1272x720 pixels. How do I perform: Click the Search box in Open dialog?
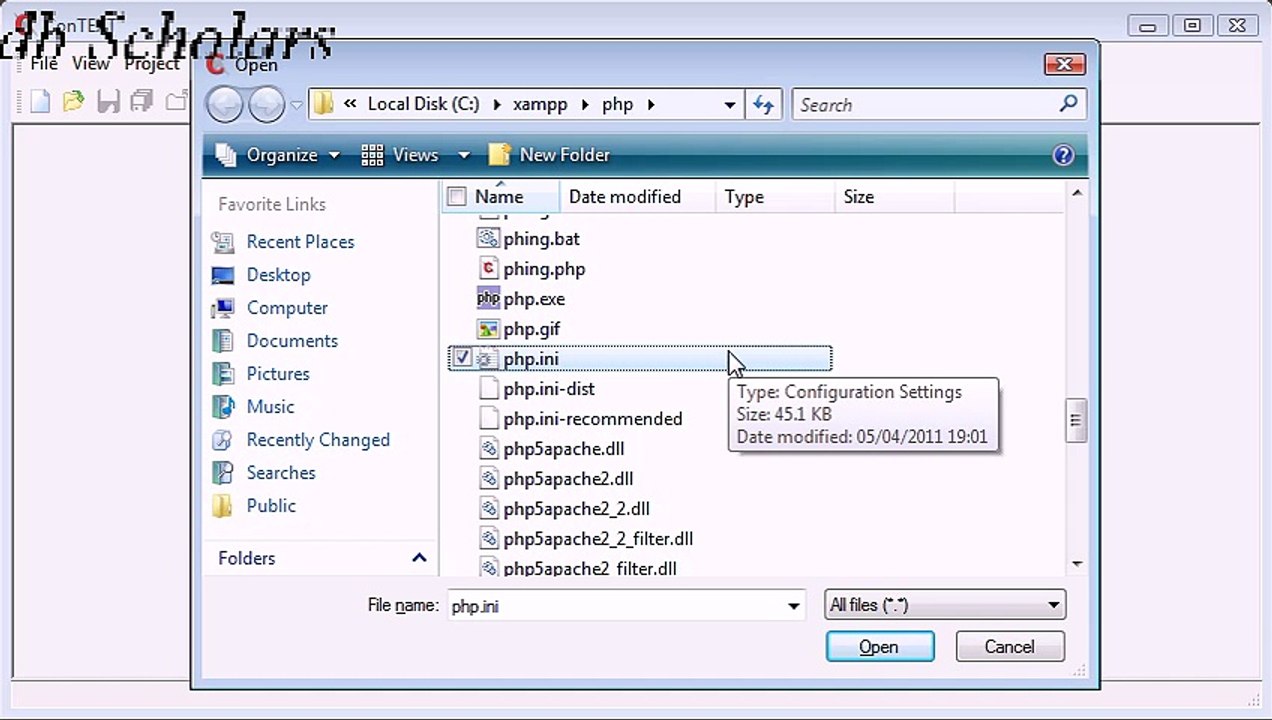(938, 104)
